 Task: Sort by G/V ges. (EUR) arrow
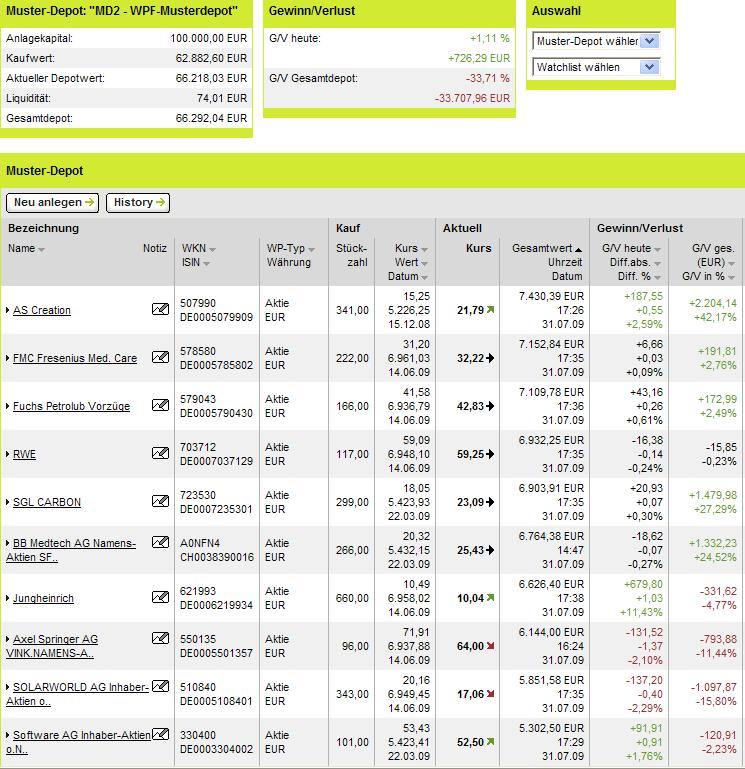pos(731,264)
